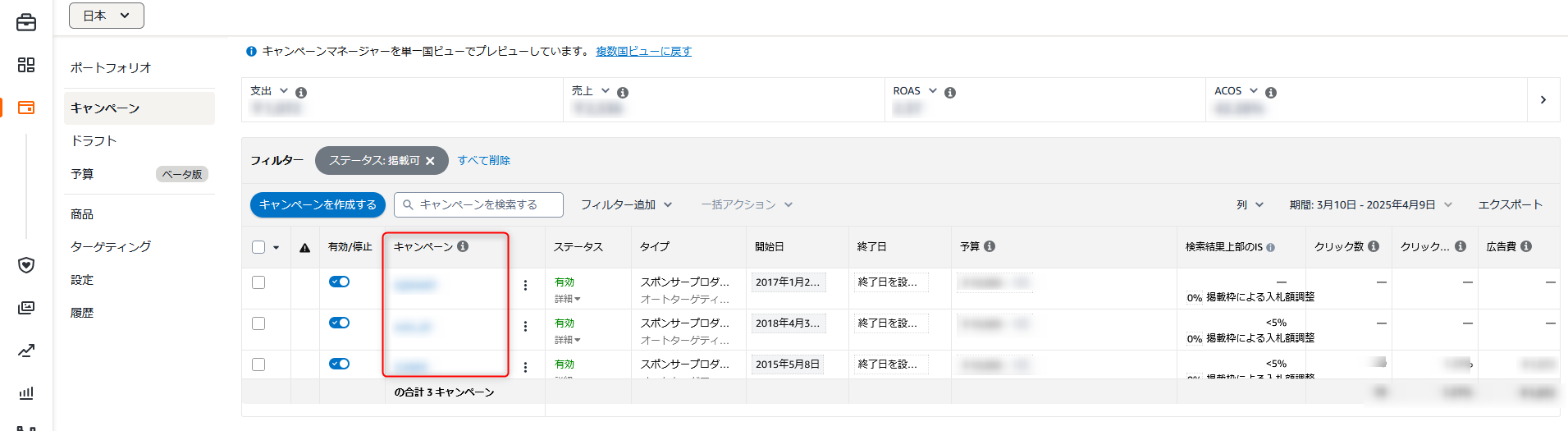
Task: Open three-dot menu for 2018年4月 campaign row
Action: [526, 327]
